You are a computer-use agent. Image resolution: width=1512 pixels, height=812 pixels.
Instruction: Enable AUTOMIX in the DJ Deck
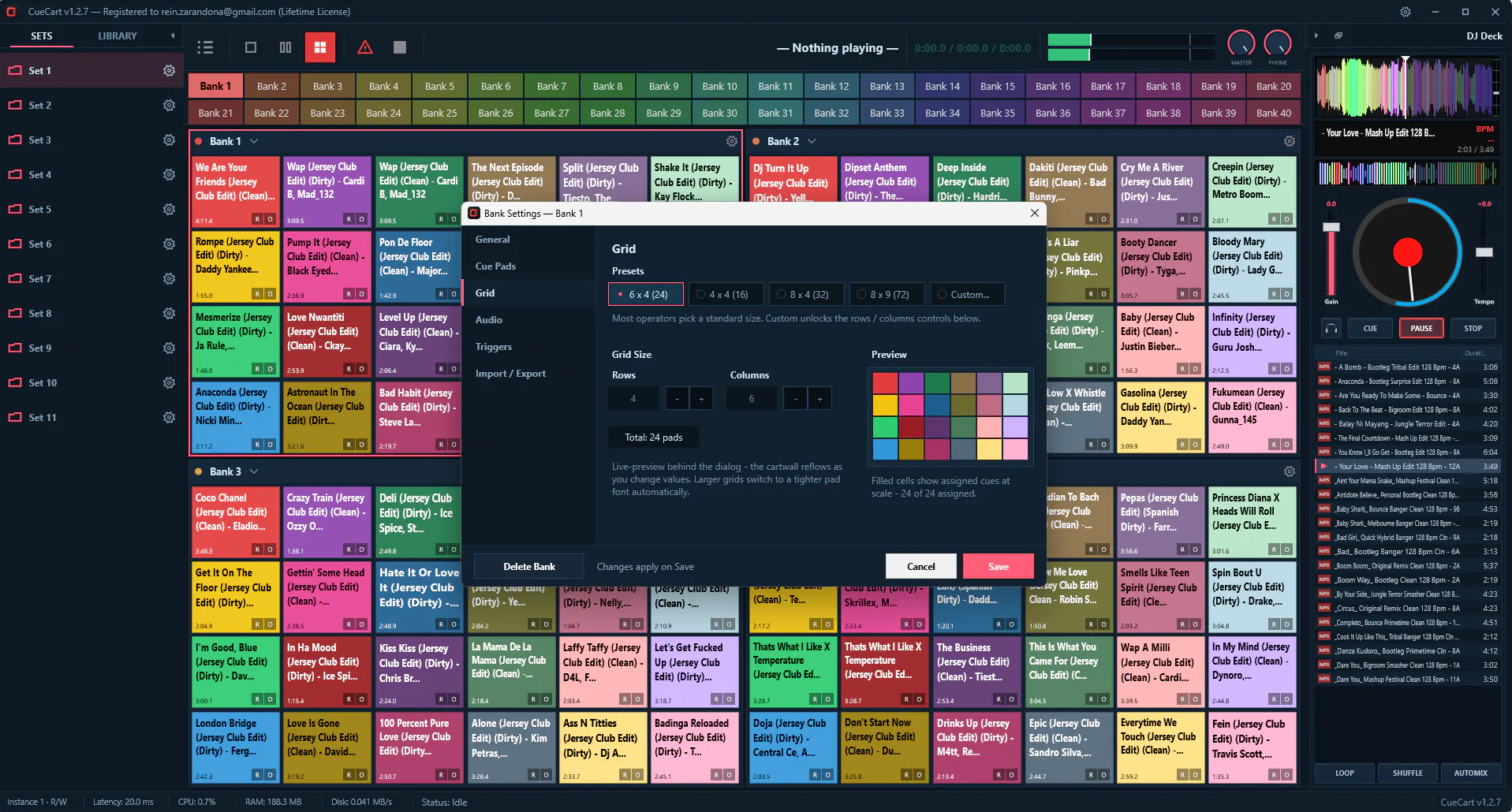tap(1471, 773)
